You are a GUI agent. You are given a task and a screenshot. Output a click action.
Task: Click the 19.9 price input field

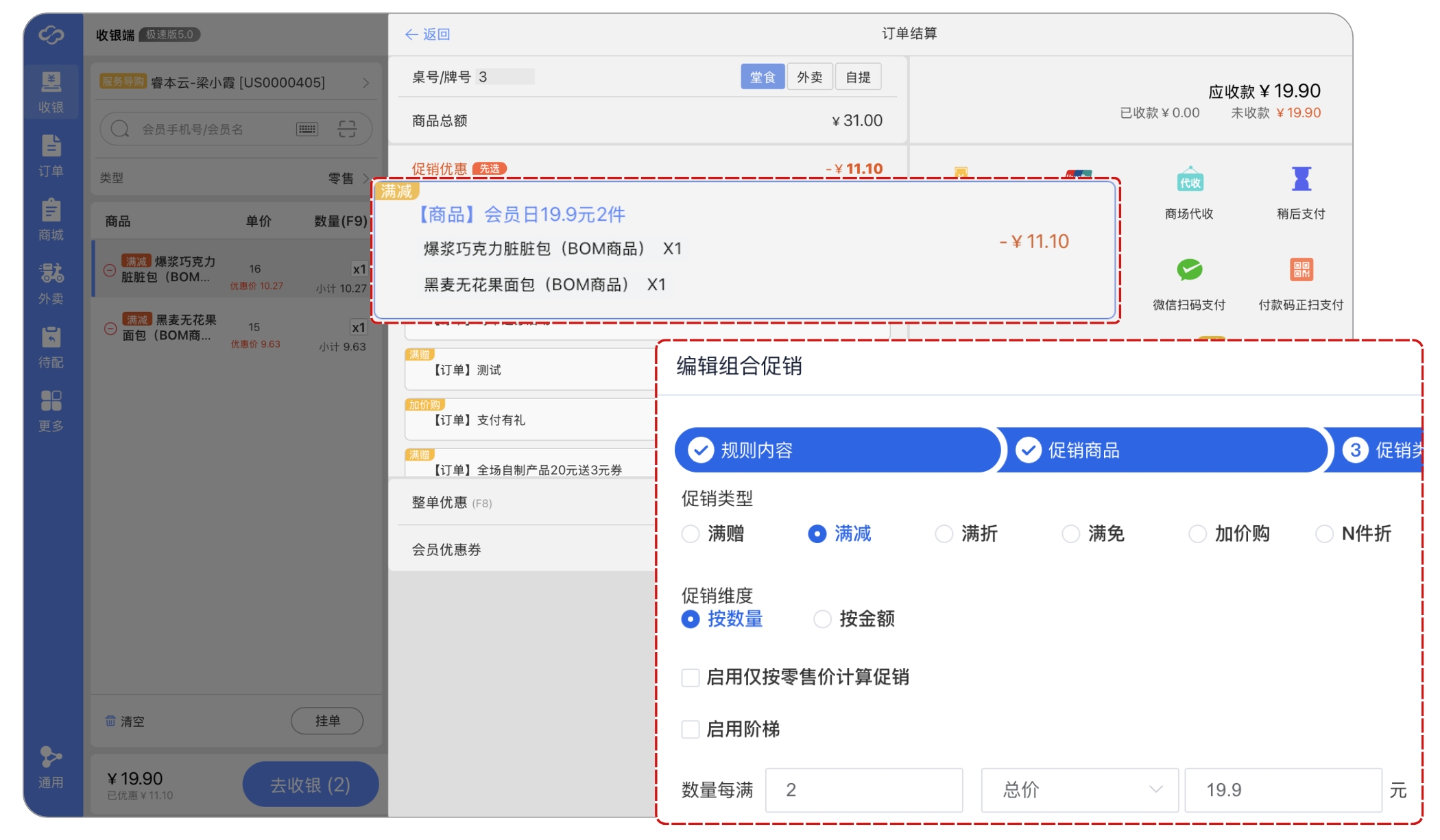coord(1283,790)
